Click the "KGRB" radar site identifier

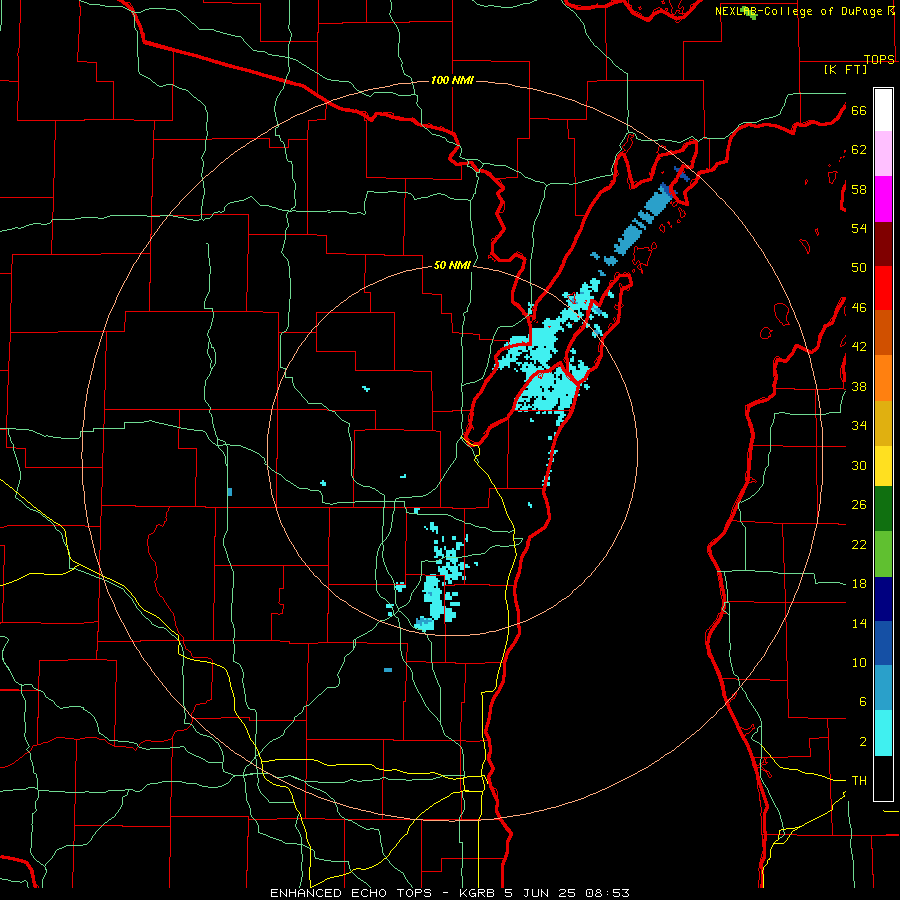click(478, 893)
